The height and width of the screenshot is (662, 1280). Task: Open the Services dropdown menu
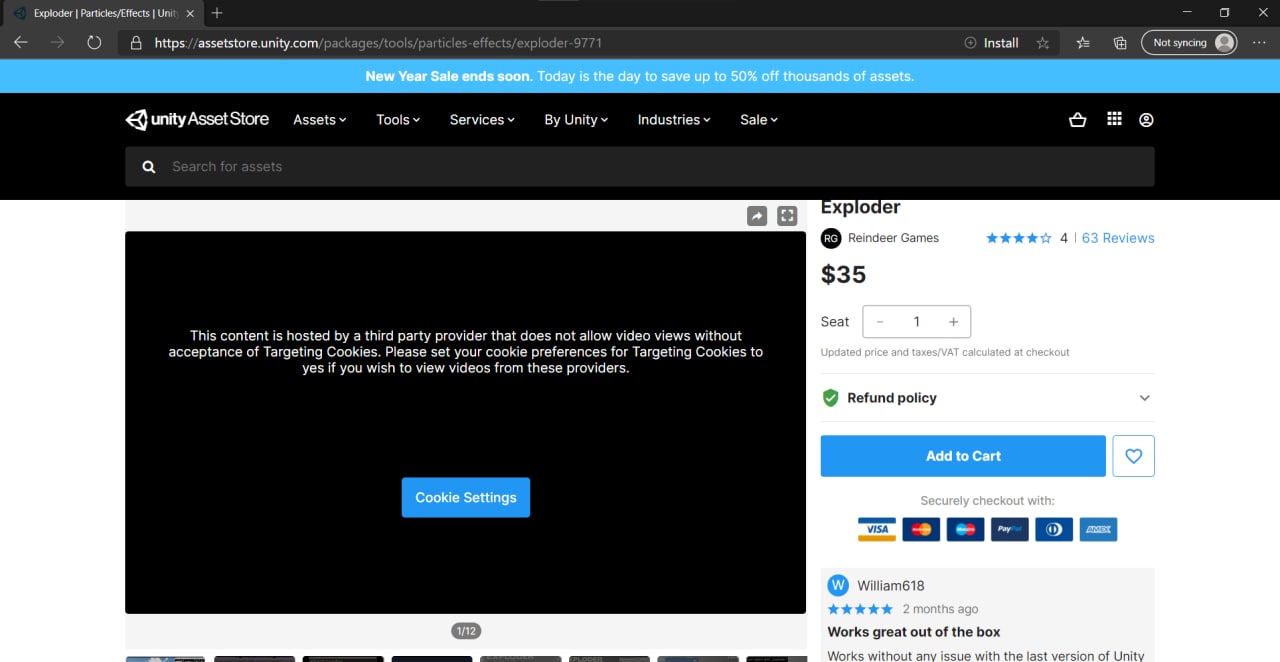pyautogui.click(x=482, y=120)
